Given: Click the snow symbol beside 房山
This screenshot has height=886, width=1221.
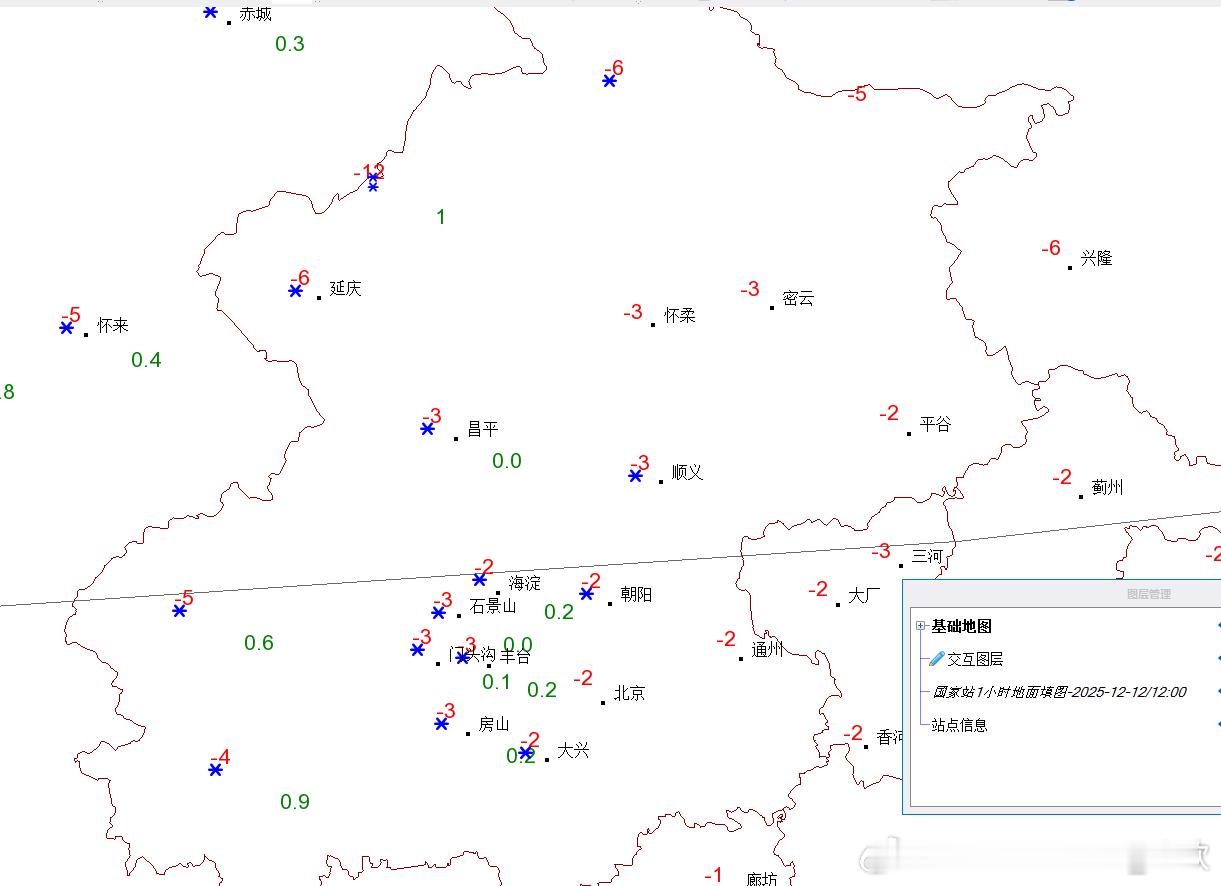Looking at the screenshot, I should tap(441, 723).
